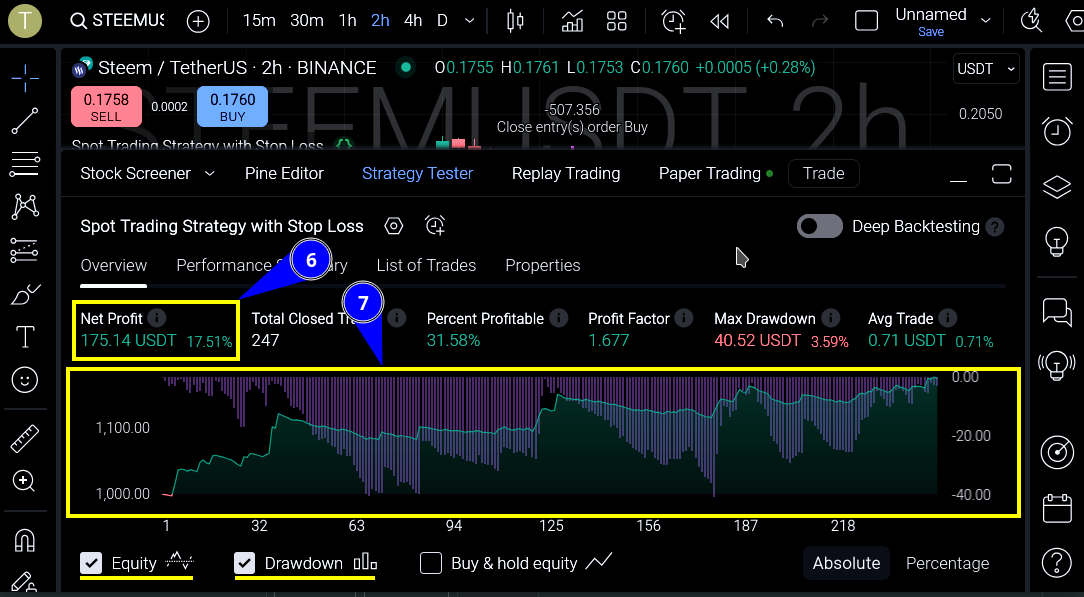Select the Overview tab
This screenshot has height=597, width=1084.
pyautogui.click(x=114, y=265)
